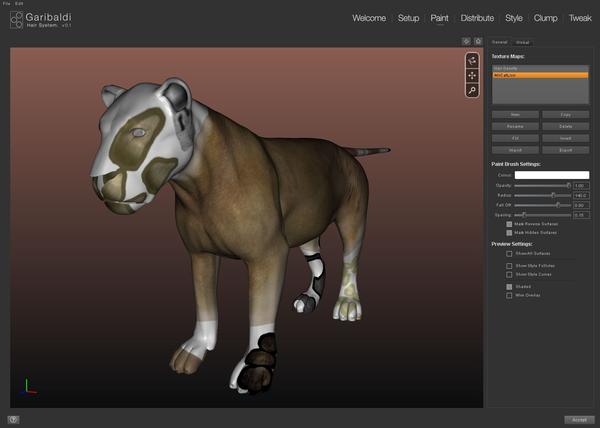Adjust the Fall Off slider
Screen dimensions: 600x428
pyautogui.click(x=542, y=205)
